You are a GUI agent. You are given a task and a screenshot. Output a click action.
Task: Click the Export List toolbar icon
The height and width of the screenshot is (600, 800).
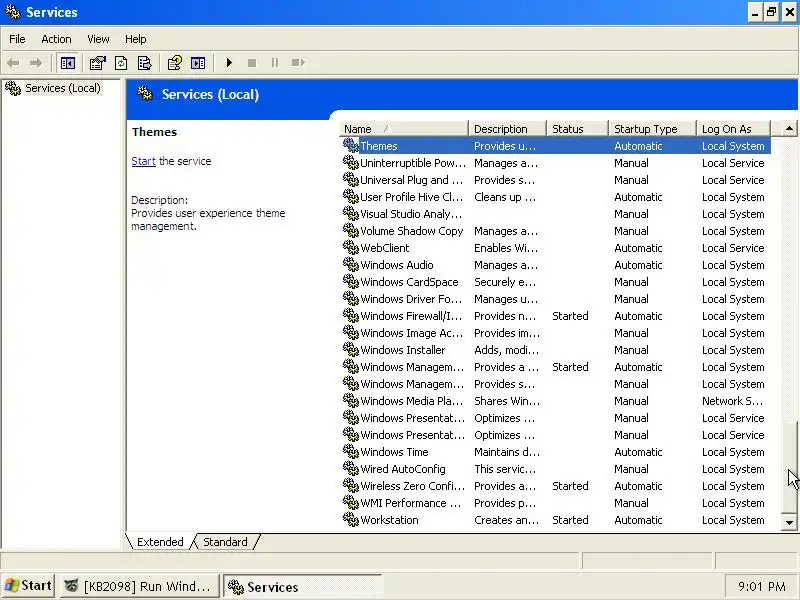(144, 63)
